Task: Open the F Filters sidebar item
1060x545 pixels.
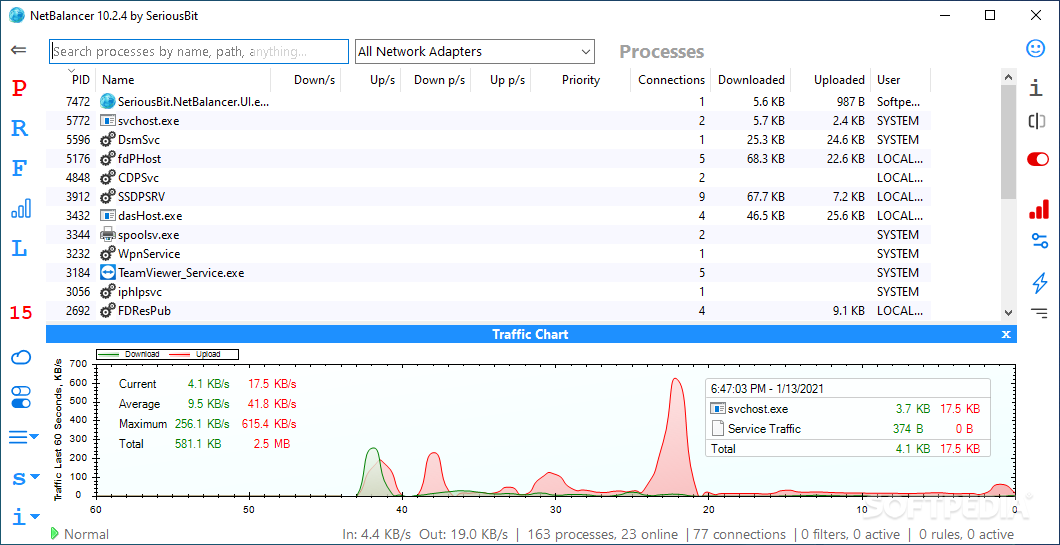Action: click(20, 169)
